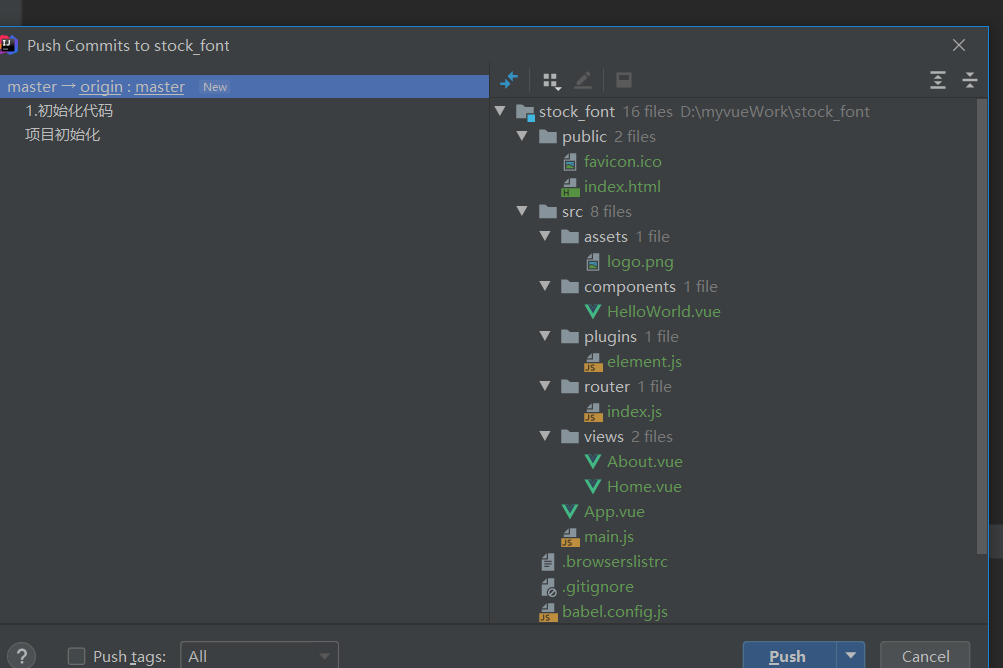Click the master target branch link
The height and width of the screenshot is (668, 1003).
click(x=160, y=86)
